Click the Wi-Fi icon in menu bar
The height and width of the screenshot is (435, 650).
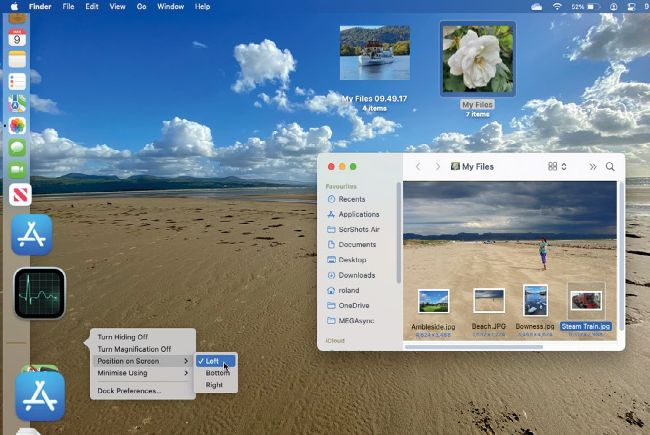pos(558,6)
